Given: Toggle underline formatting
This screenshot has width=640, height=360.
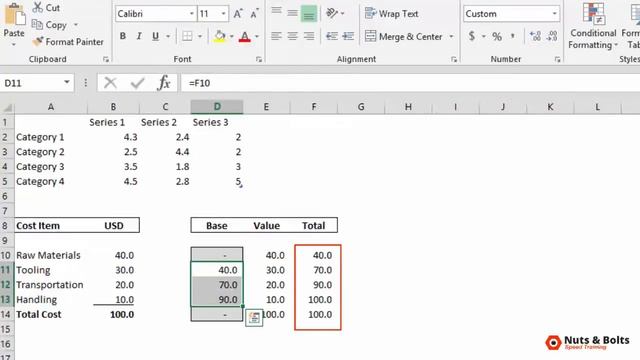Looking at the screenshot, I should 155,36.
